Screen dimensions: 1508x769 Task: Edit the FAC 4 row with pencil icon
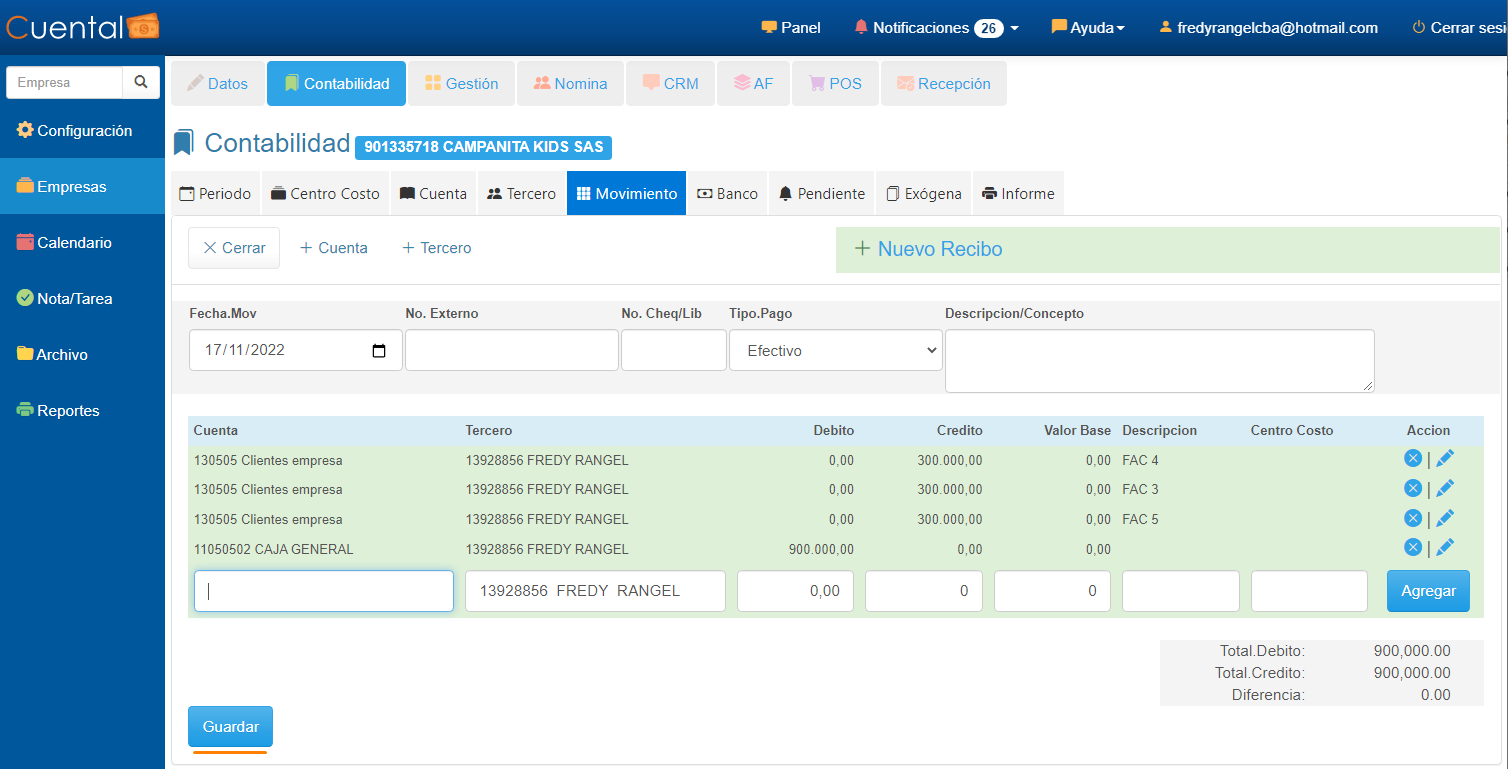click(1445, 458)
